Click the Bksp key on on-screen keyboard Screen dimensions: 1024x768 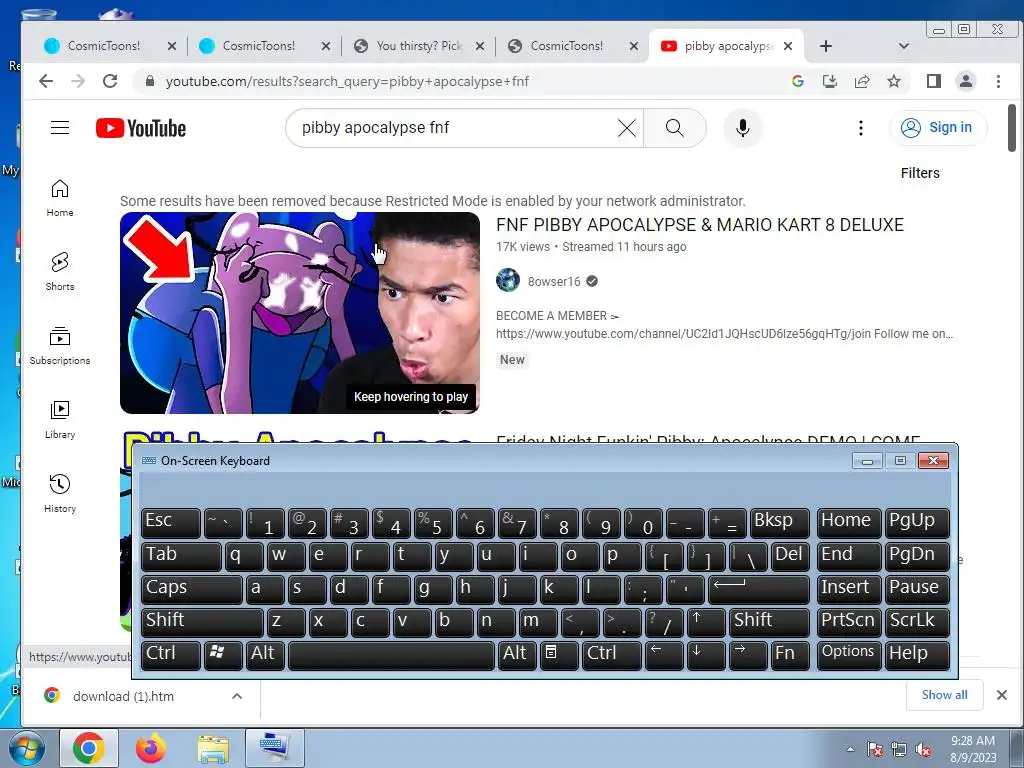(x=780, y=522)
